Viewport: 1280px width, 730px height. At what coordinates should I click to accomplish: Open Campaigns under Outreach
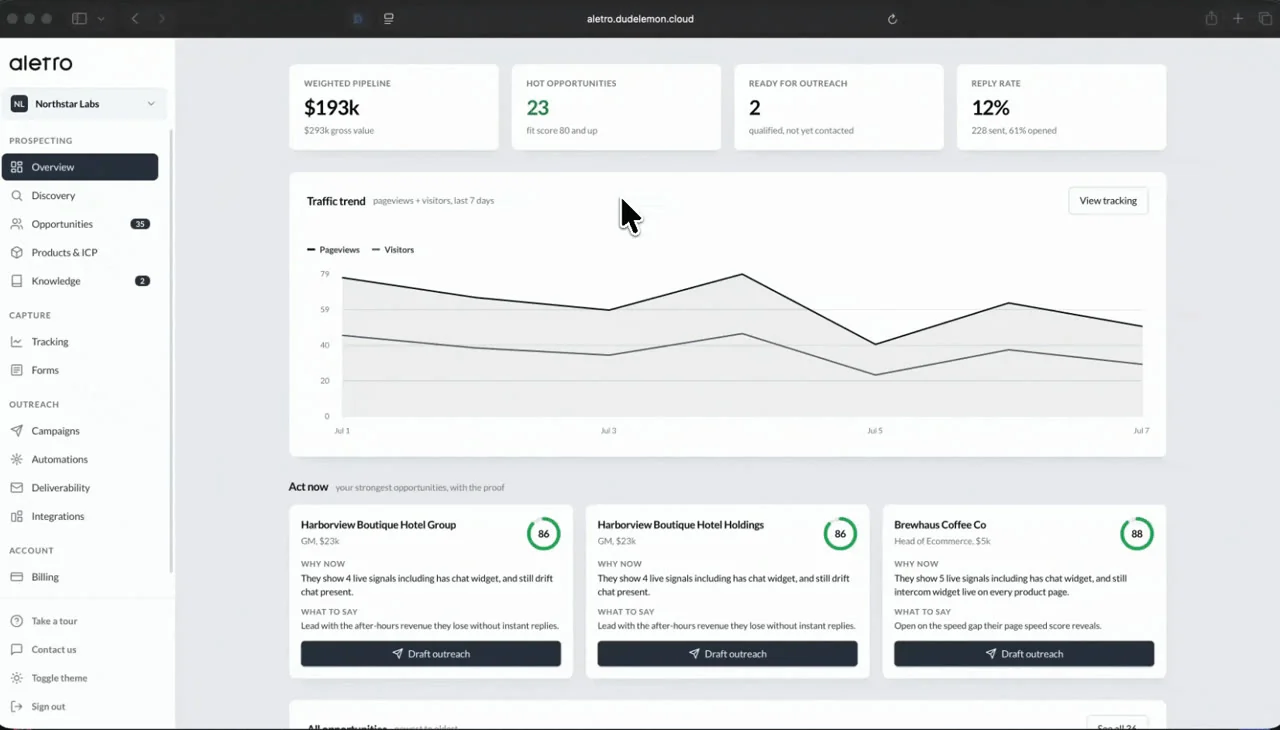click(80, 431)
